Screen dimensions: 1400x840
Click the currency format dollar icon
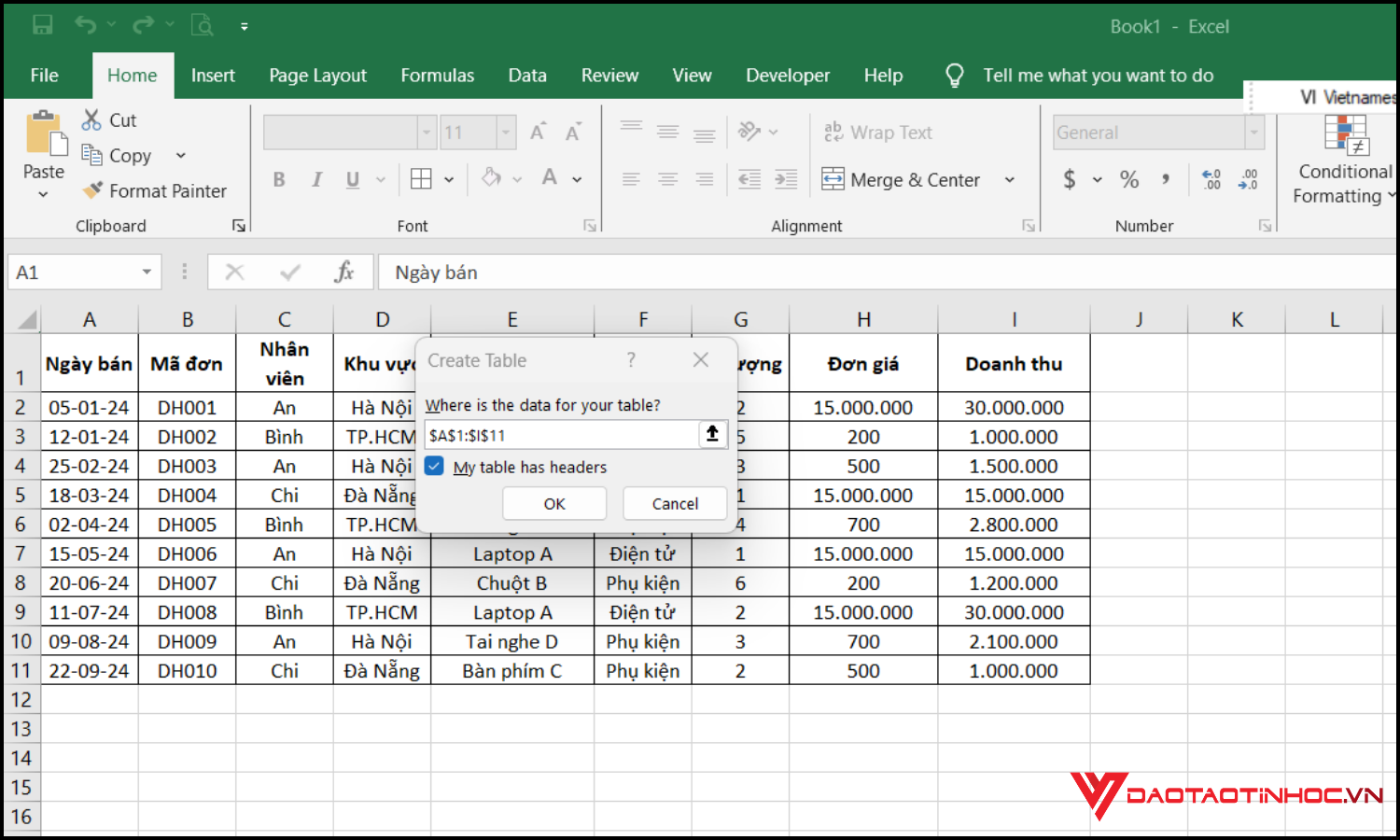(1069, 179)
